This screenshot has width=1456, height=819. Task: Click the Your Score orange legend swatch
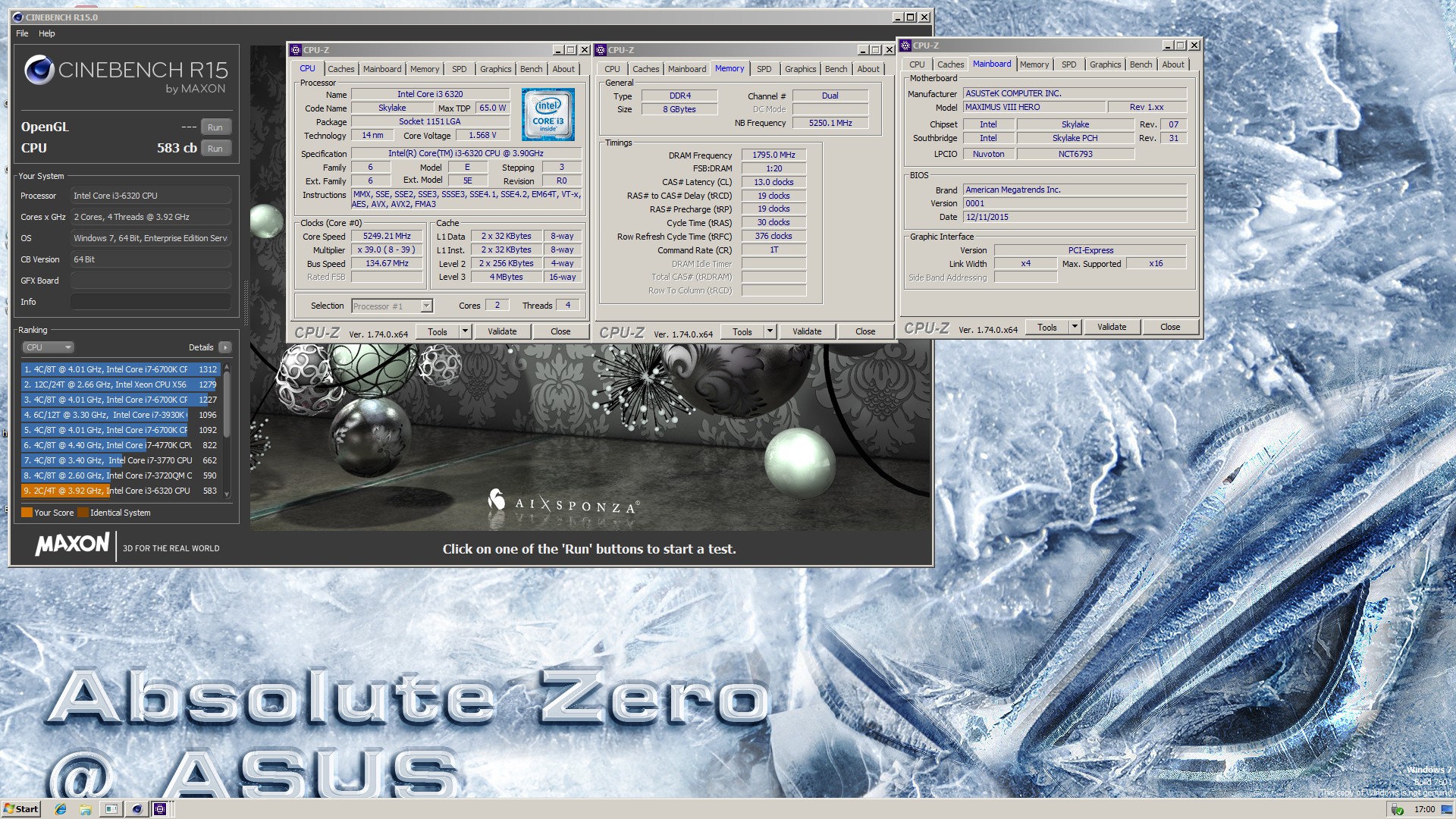[27, 513]
